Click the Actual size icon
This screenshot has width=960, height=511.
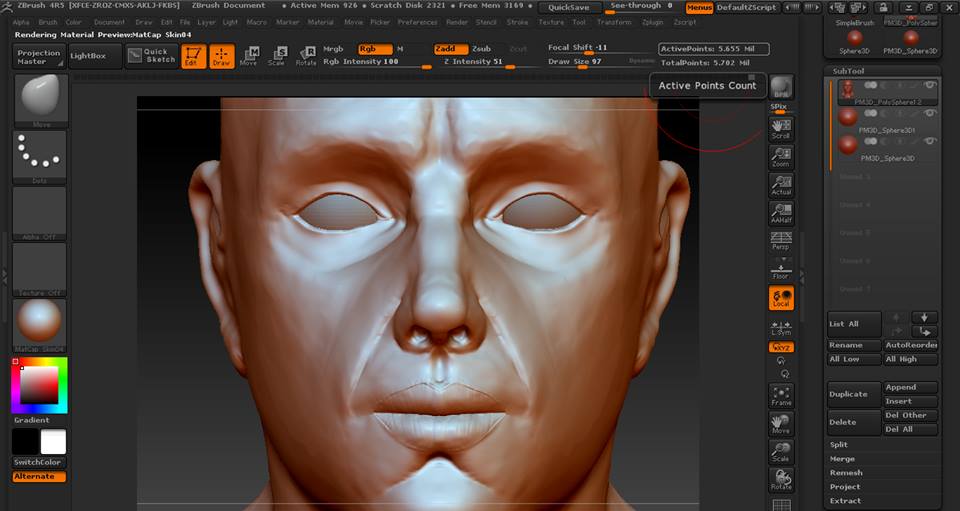(781, 185)
